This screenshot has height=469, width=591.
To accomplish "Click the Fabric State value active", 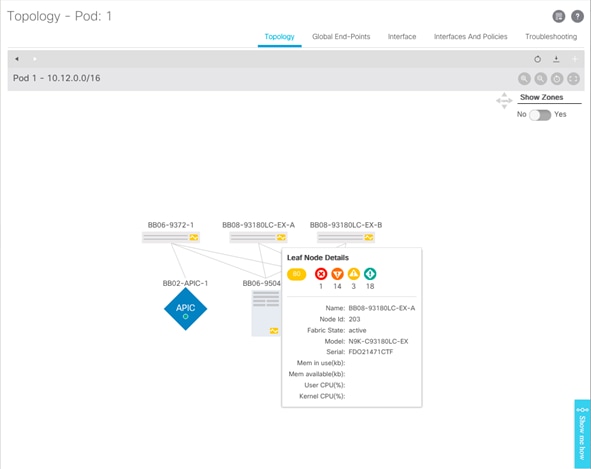I will tap(357, 330).
